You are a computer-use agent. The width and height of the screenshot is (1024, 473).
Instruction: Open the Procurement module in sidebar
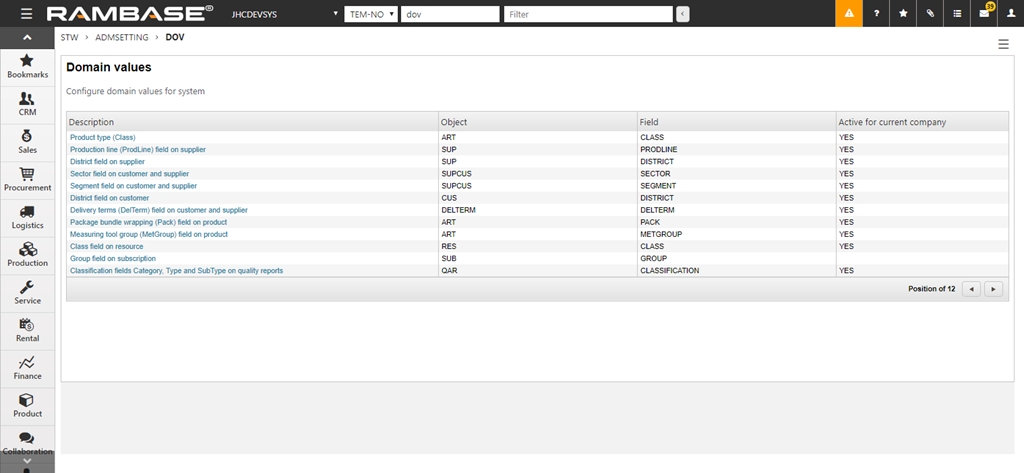pos(27,178)
